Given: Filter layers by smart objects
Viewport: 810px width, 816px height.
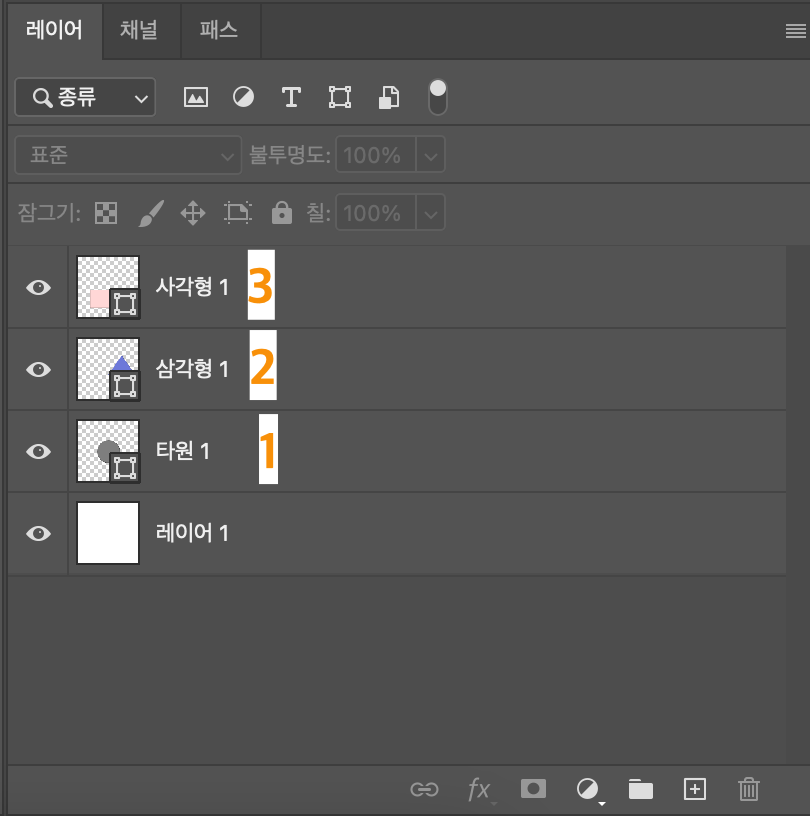Looking at the screenshot, I should click(387, 97).
